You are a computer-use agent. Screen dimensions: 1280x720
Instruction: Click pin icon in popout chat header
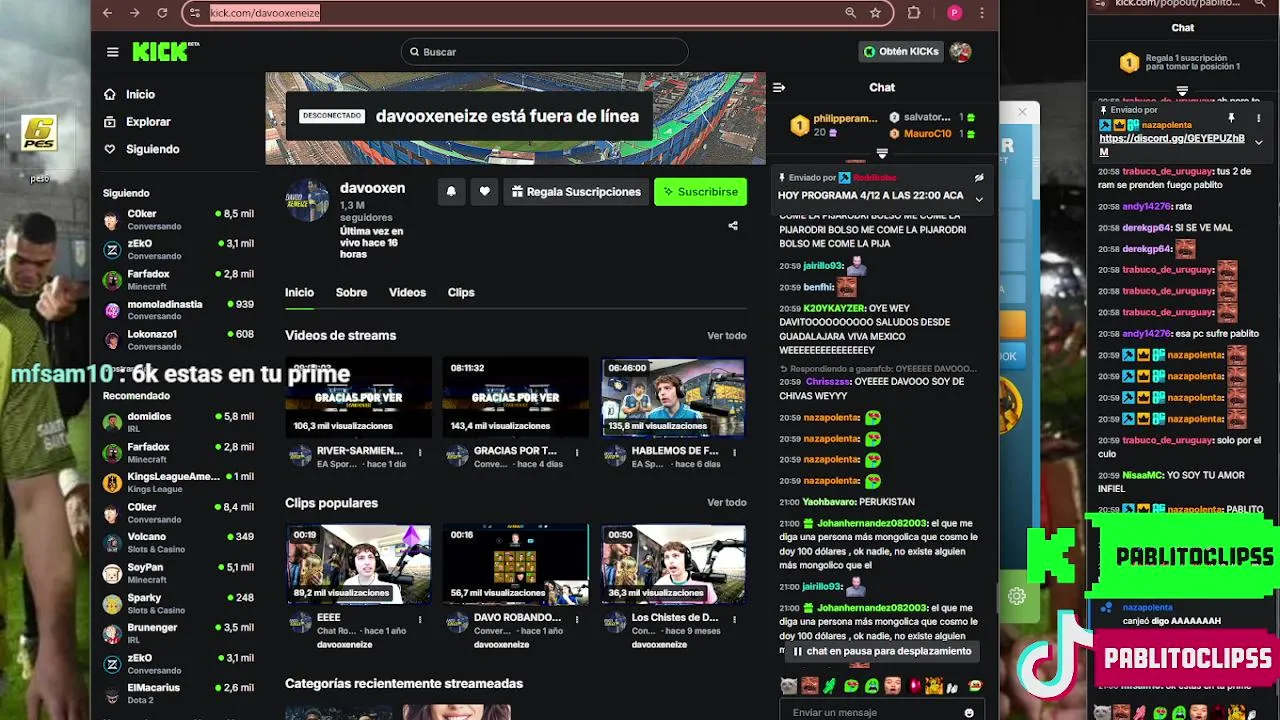click(1231, 118)
